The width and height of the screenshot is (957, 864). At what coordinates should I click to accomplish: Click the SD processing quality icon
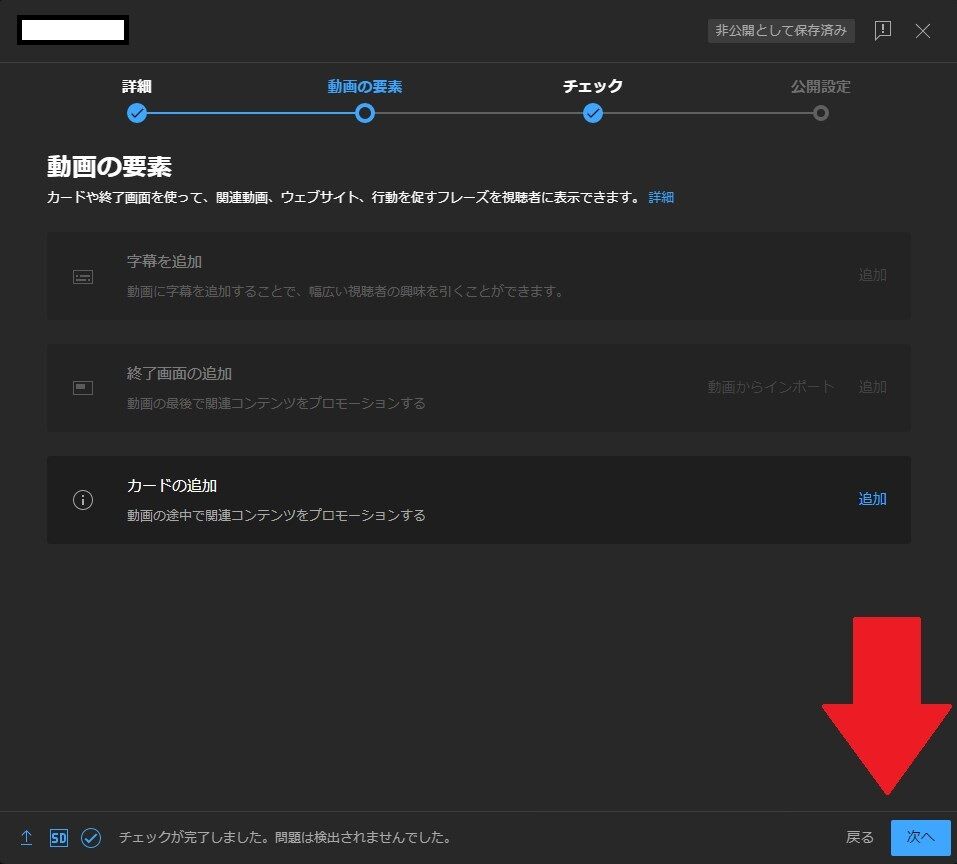pos(59,838)
